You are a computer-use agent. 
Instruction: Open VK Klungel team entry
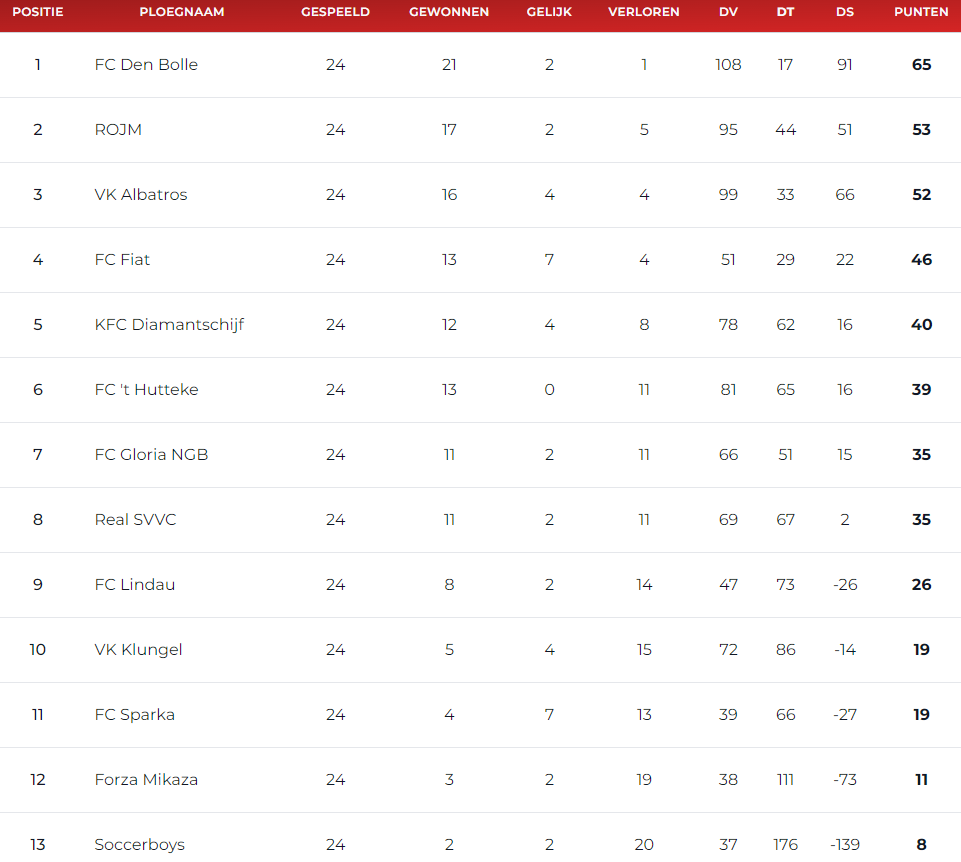[x=138, y=650]
